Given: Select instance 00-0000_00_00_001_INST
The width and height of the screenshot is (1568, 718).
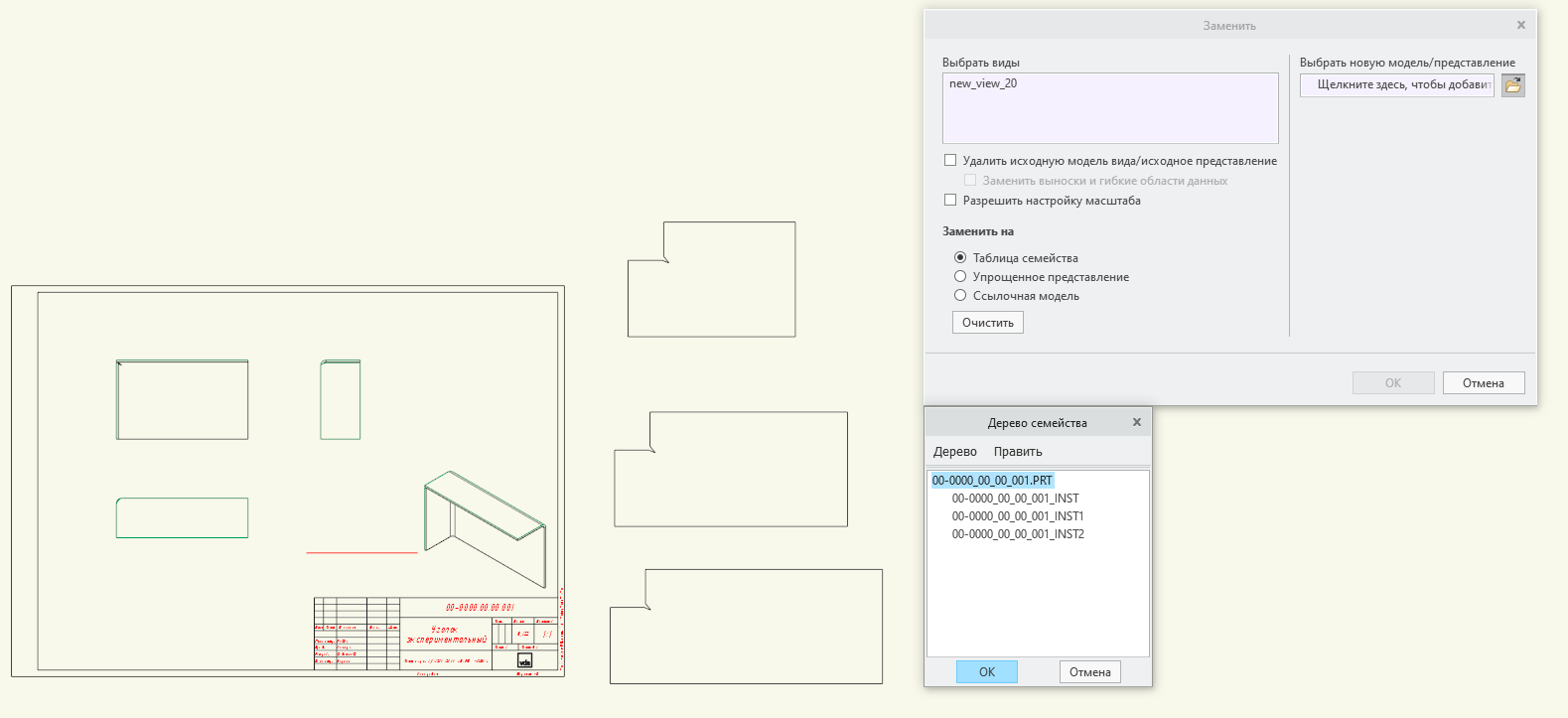Looking at the screenshot, I should click(1015, 499).
